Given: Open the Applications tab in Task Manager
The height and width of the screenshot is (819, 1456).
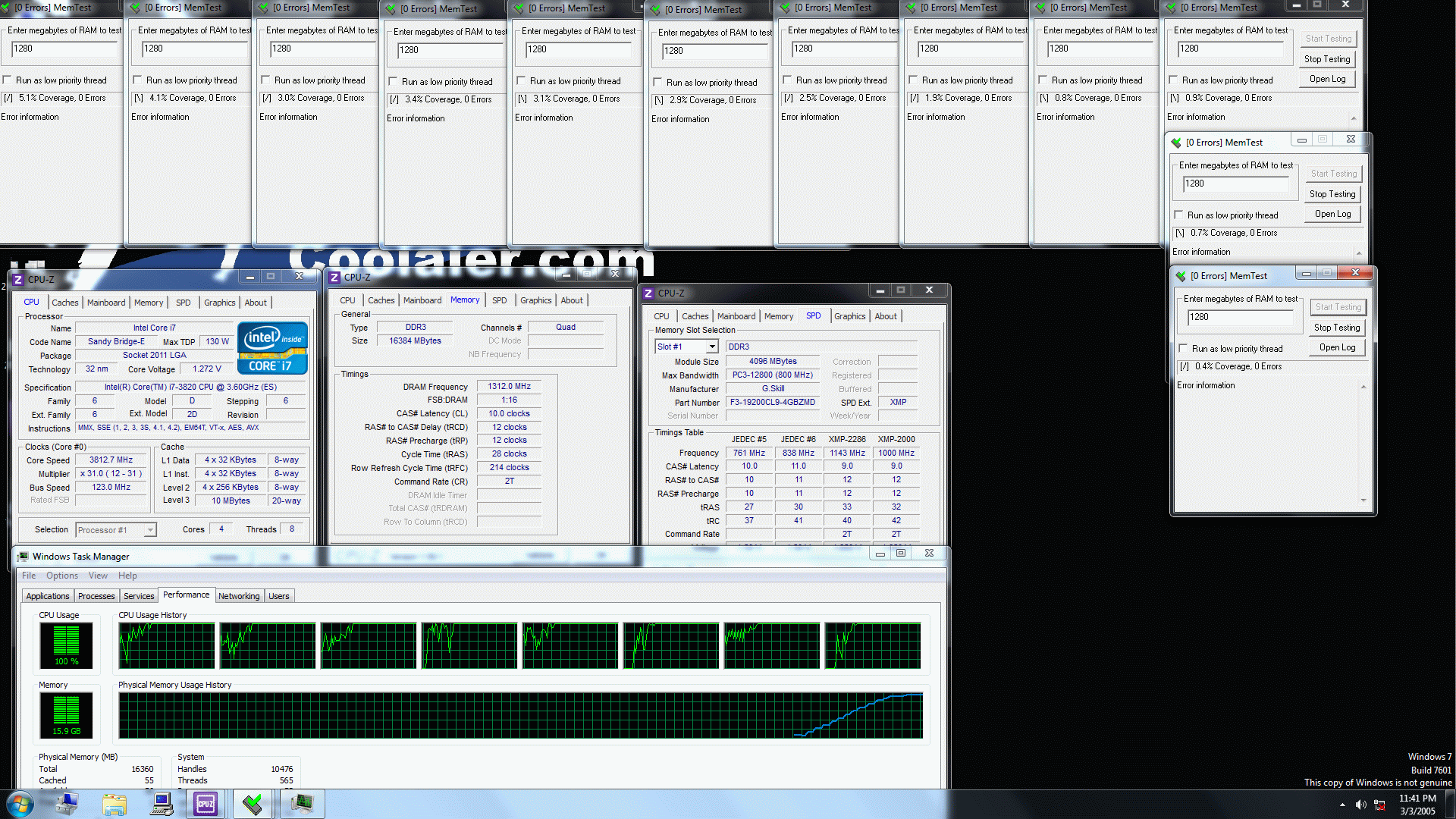Looking at the screenshot, I should [x=48, y=596].
